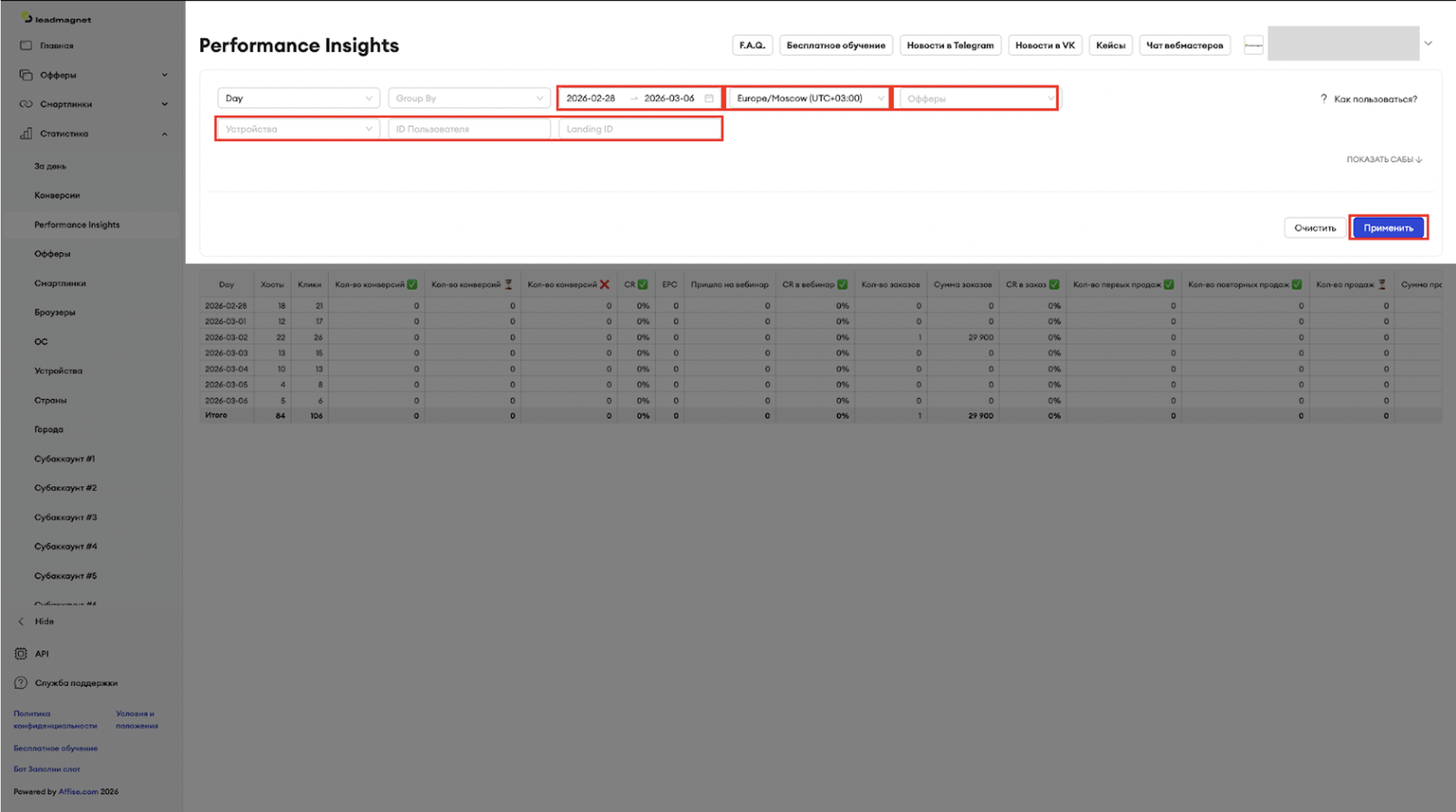Click the API chip icon in sidebar
The width and height of the screenshot is (1456, 812).
coord(21,654)
